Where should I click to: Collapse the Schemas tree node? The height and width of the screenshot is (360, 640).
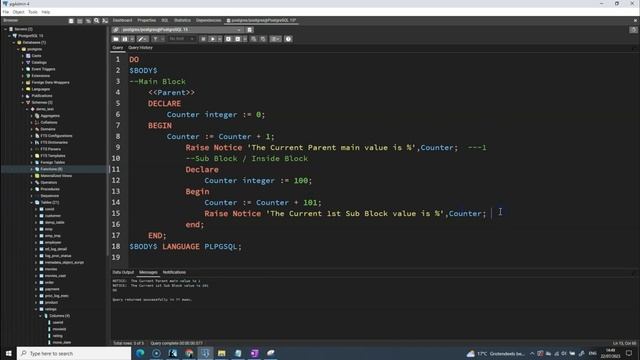[x=23, y=102]
